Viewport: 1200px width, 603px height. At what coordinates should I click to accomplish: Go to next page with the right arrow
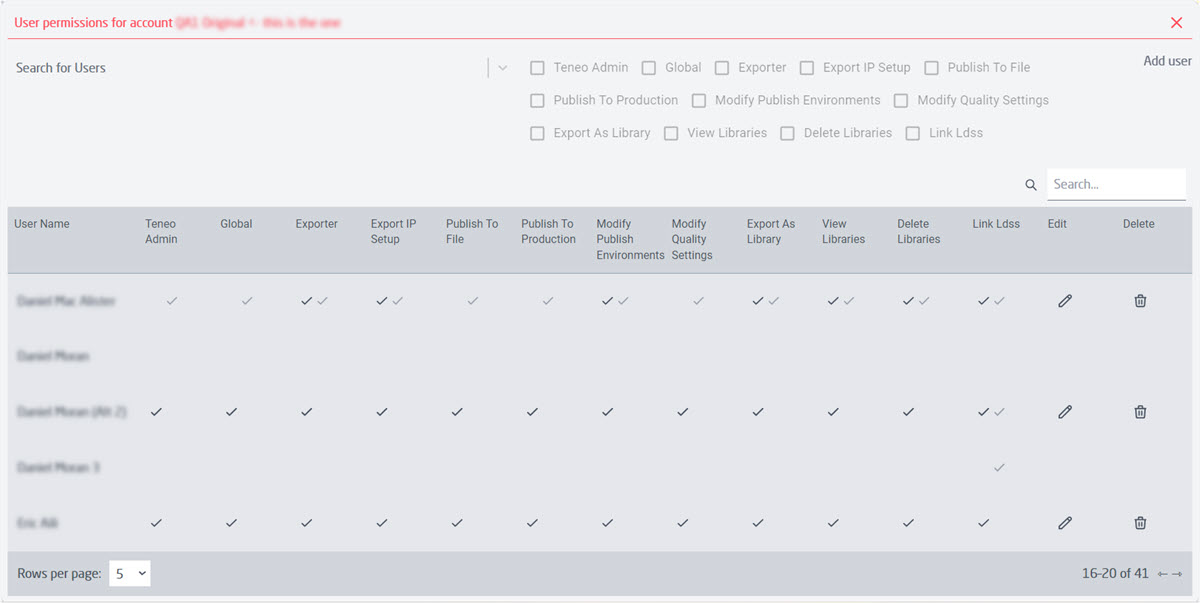pyautogui.click(x=1177, y=574)
